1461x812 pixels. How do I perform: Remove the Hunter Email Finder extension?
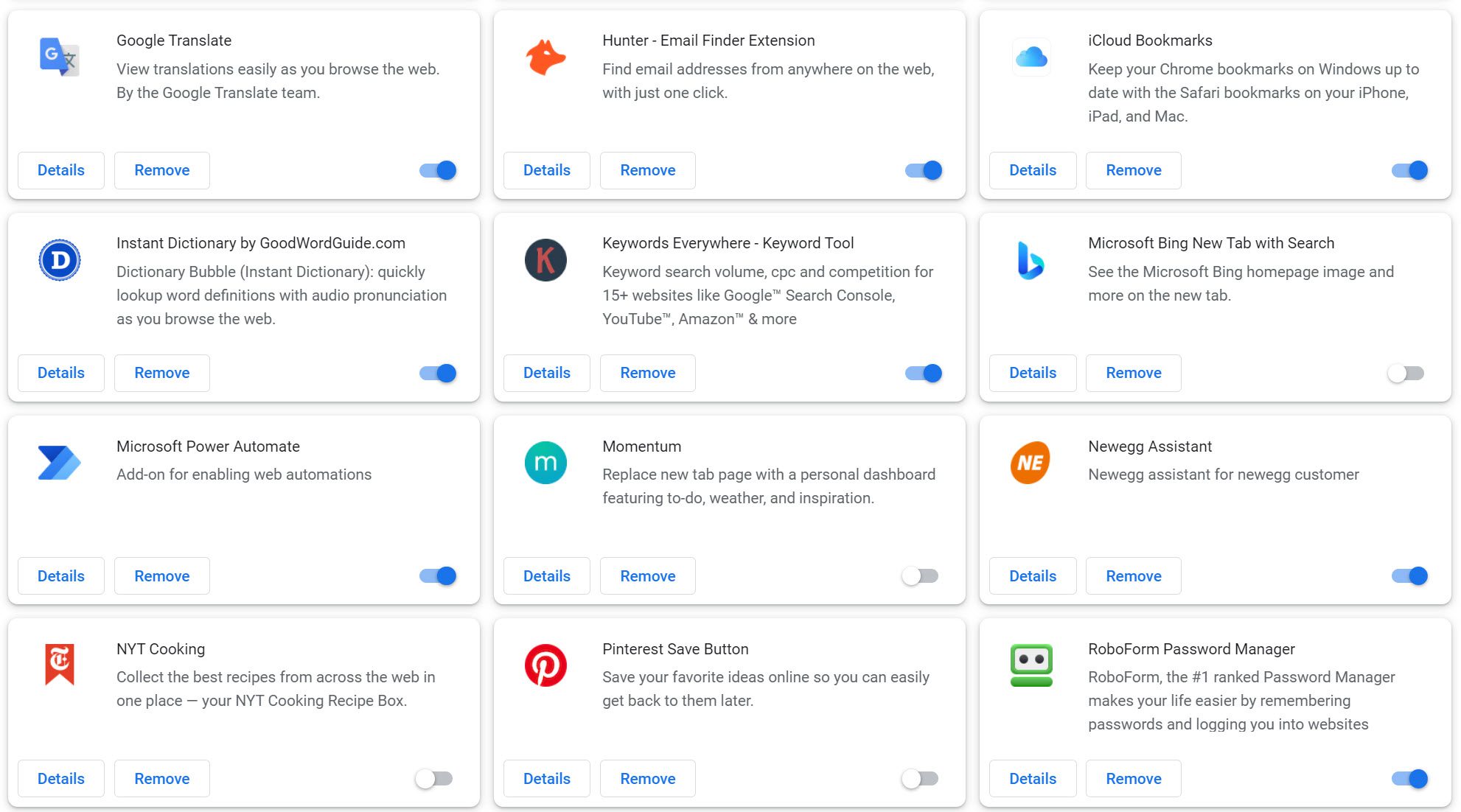coord(648,170)
